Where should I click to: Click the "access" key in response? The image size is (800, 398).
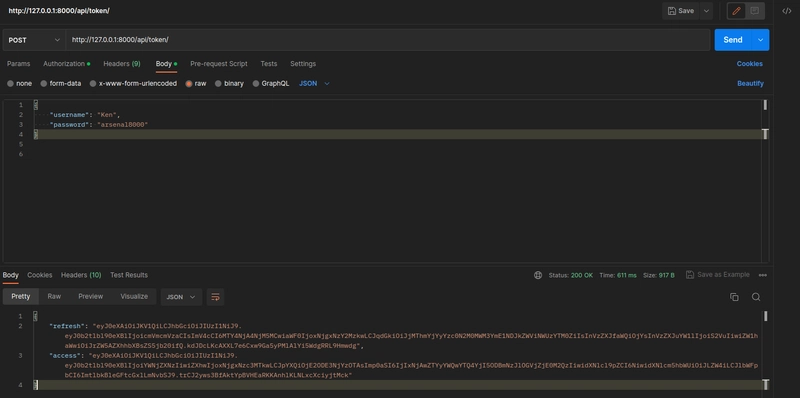click(x=64, y=356)
